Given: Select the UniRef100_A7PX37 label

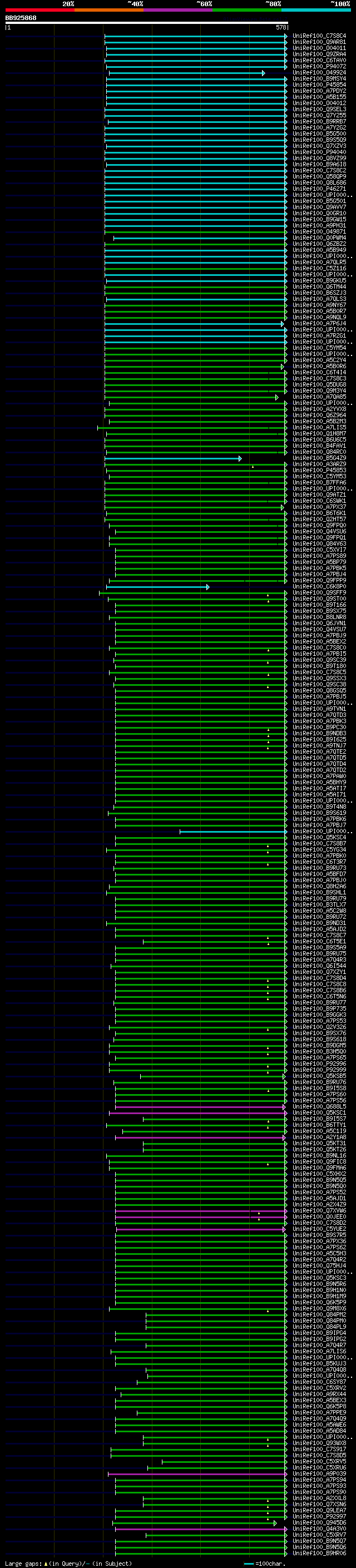Looking at the screenshot, I should (319, 506).
